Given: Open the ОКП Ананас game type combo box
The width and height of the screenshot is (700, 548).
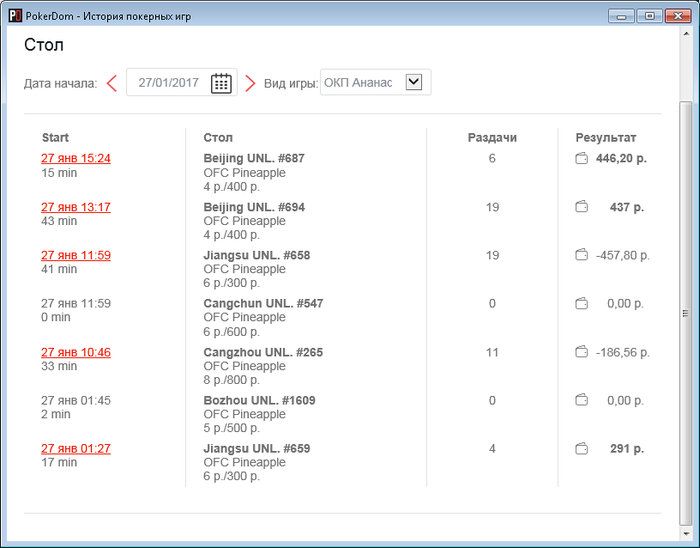Looking at the screenshot, I should click(375, 82).
